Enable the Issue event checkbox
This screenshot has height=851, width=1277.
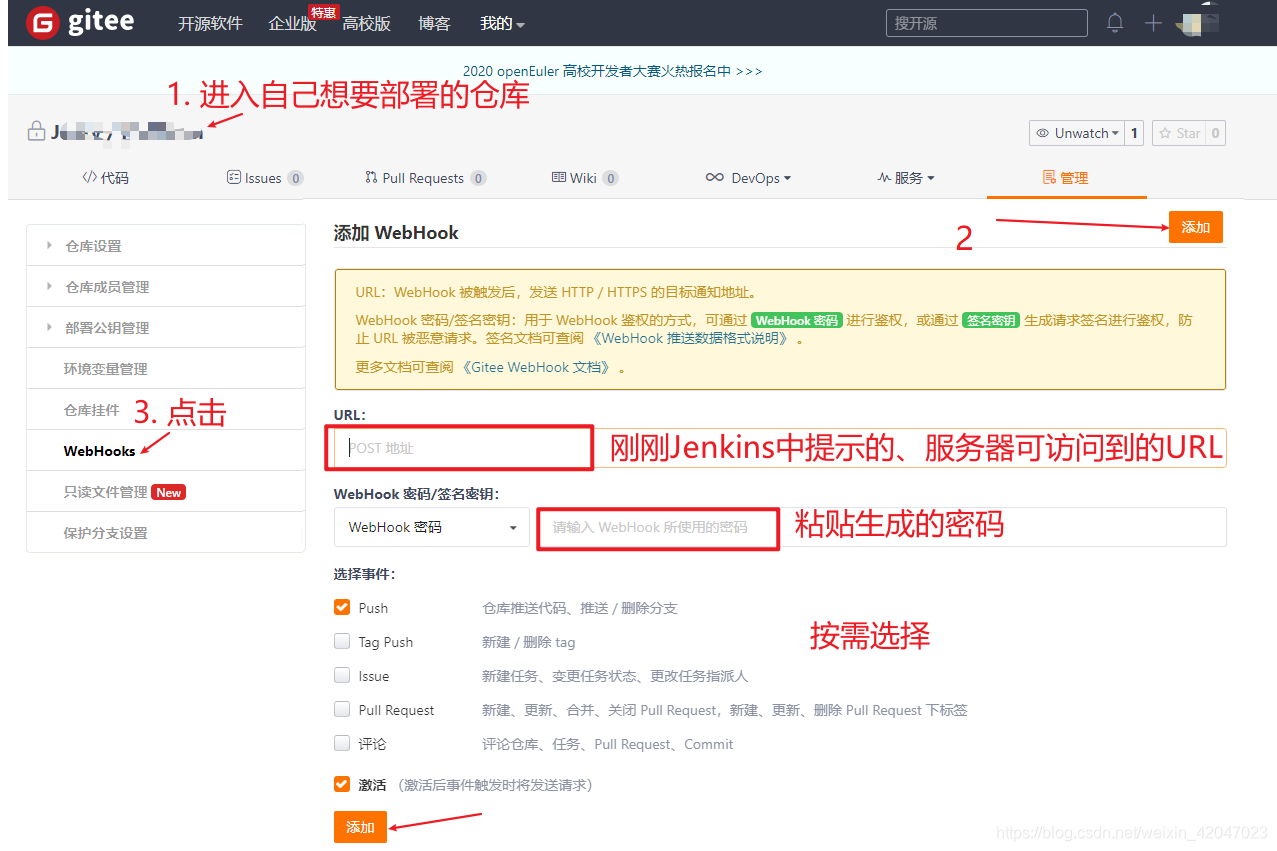pos(342,675)
